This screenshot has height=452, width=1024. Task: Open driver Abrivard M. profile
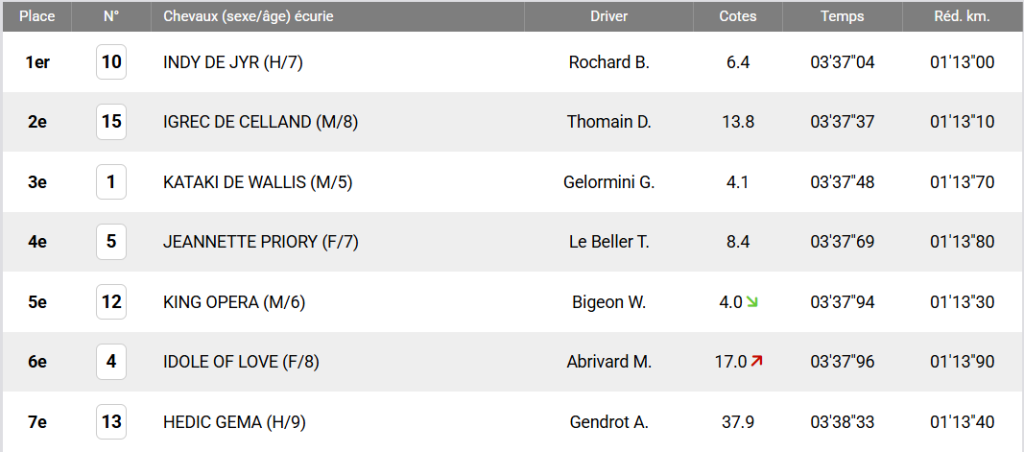coord(609,362)
